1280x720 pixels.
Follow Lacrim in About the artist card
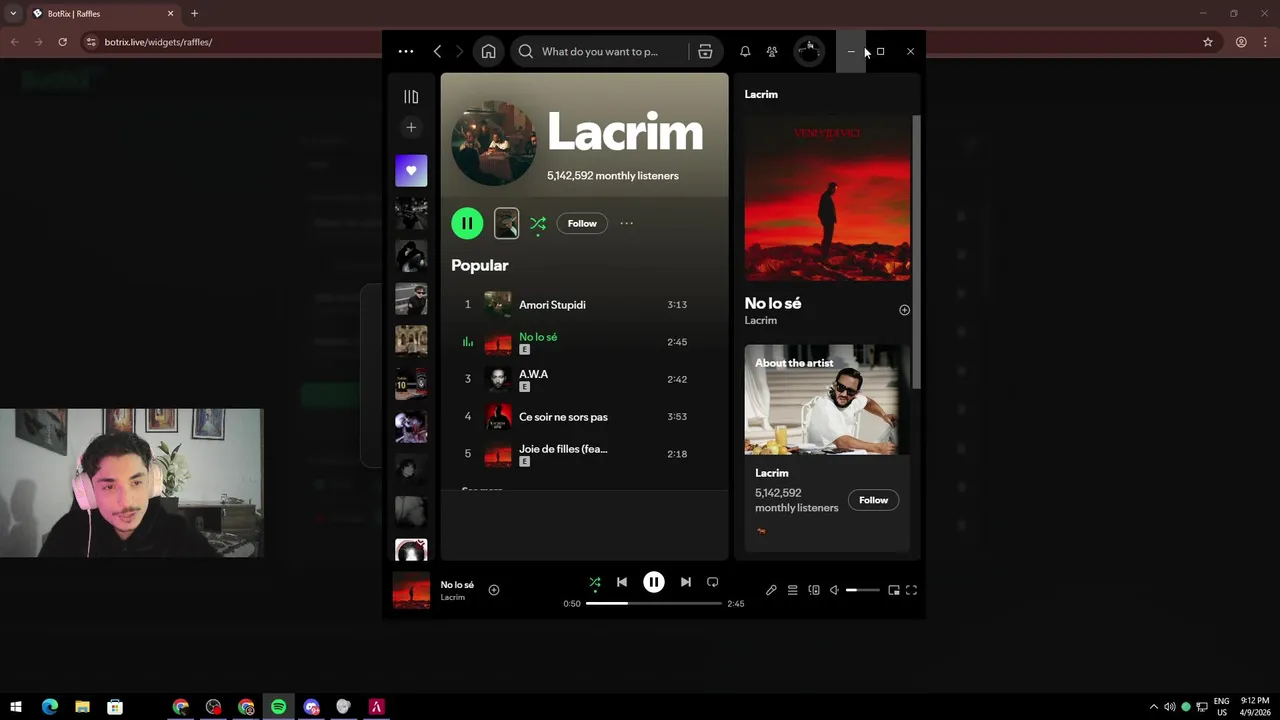(873, 500)
